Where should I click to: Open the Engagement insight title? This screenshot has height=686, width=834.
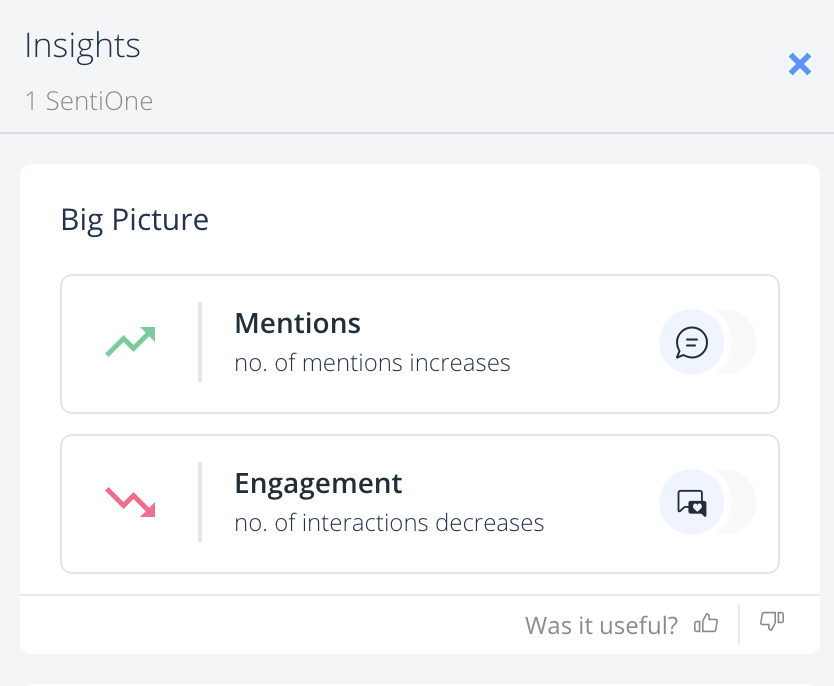[x=318, y=483]
